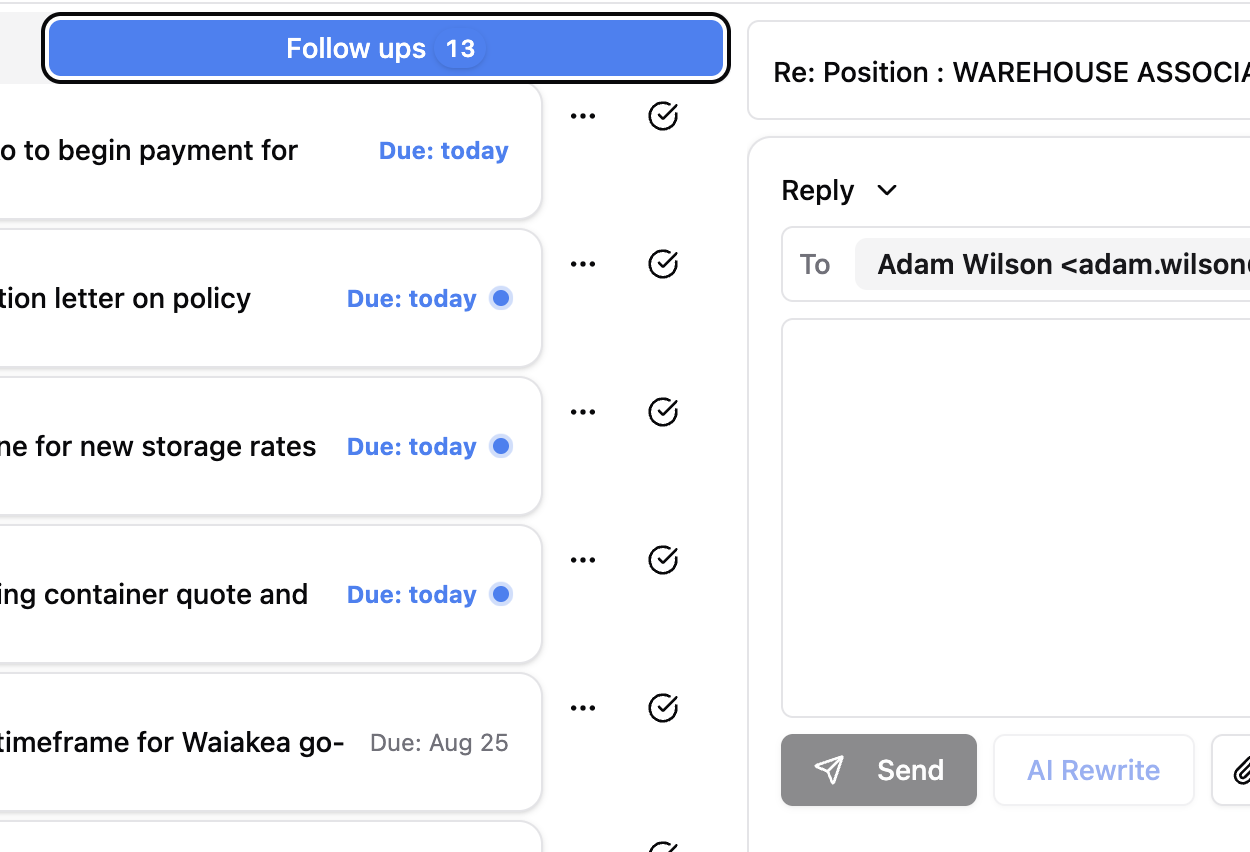
Task: Open more options for the policy letter item
Action: 583,264
